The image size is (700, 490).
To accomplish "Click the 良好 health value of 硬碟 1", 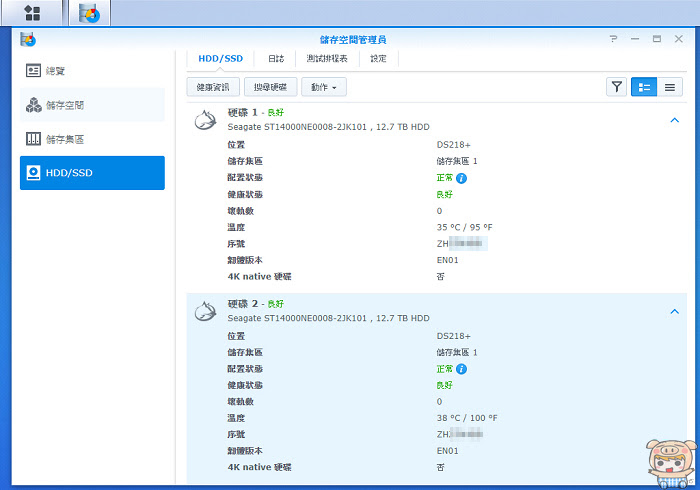I will click(x=444, y=195).
